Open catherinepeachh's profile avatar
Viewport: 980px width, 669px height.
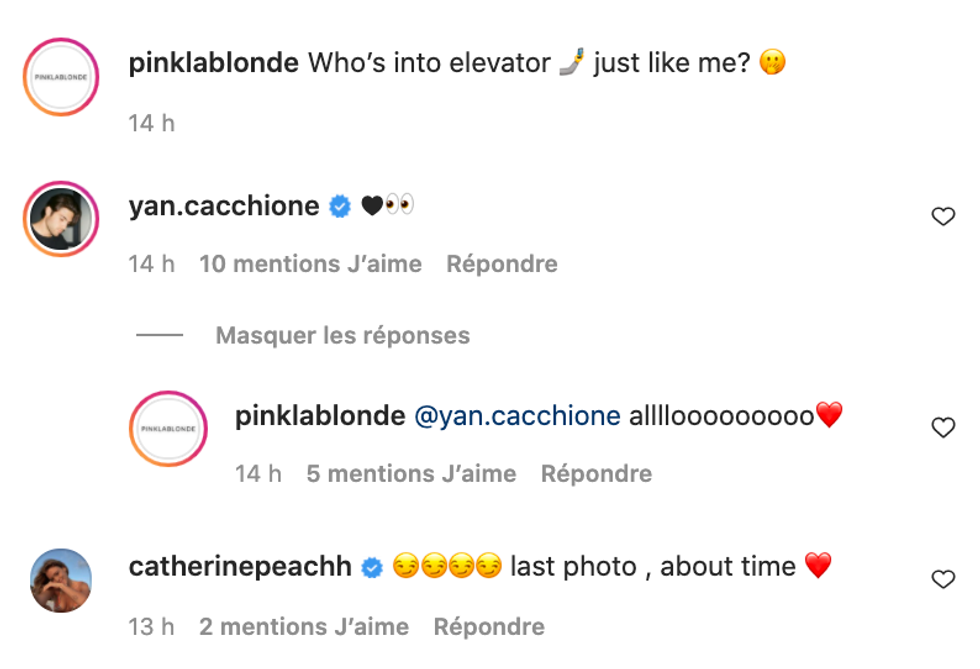(x=59, y=581)
